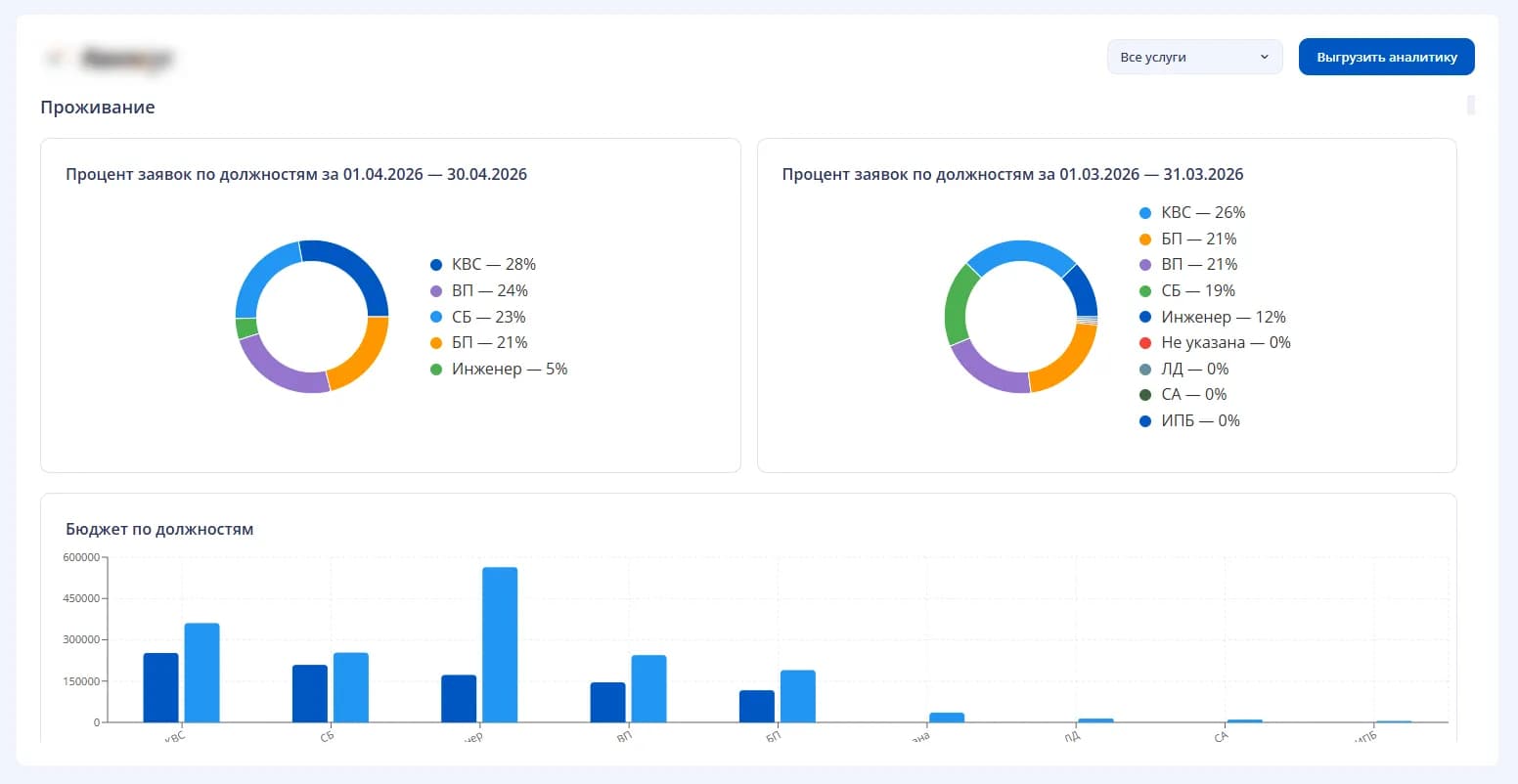1518x784 pixels.
Task: Click green СБ legend dot in March chart
Action: 1145,290
